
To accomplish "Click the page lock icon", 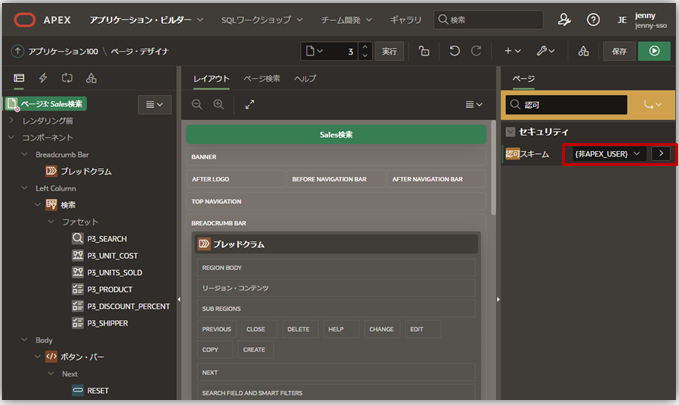I will click(424, 51).
